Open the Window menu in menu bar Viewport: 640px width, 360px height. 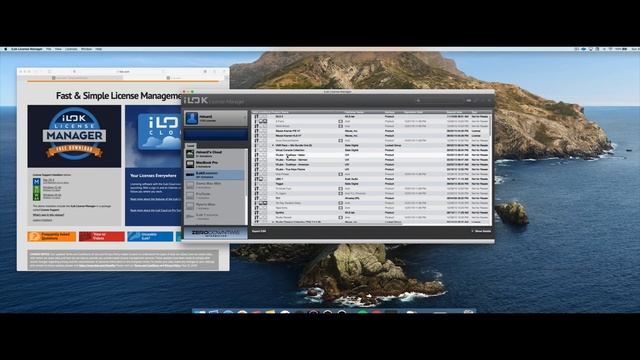[86, 49]
